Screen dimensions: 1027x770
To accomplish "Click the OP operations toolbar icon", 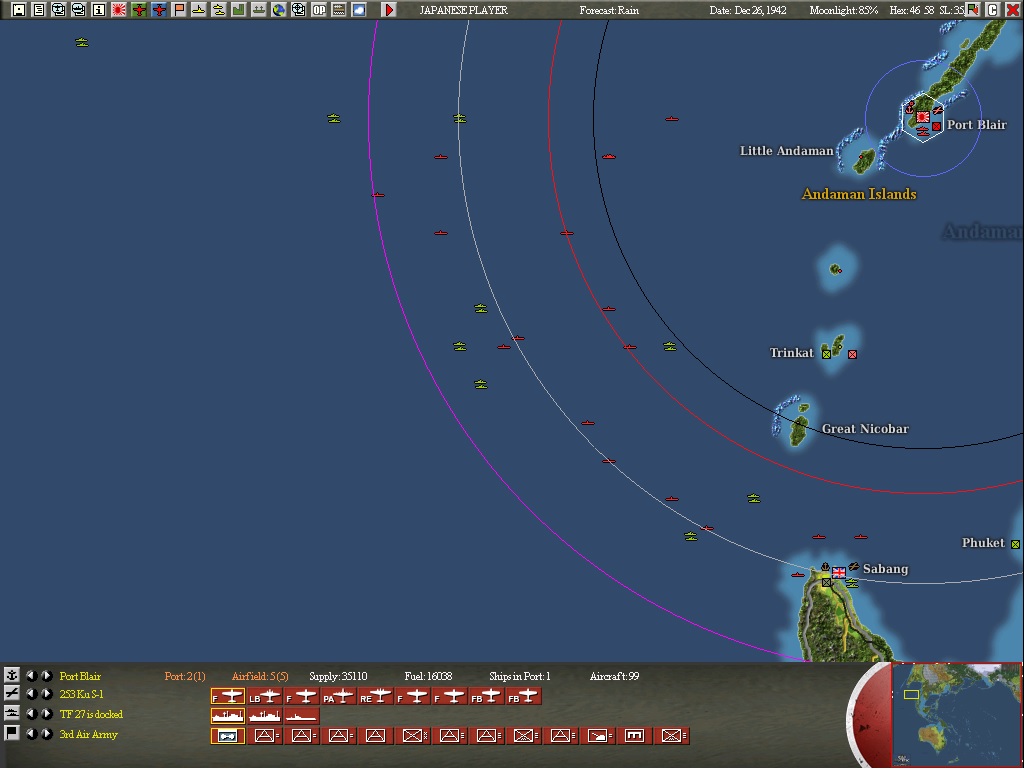I will click(319, 10).
